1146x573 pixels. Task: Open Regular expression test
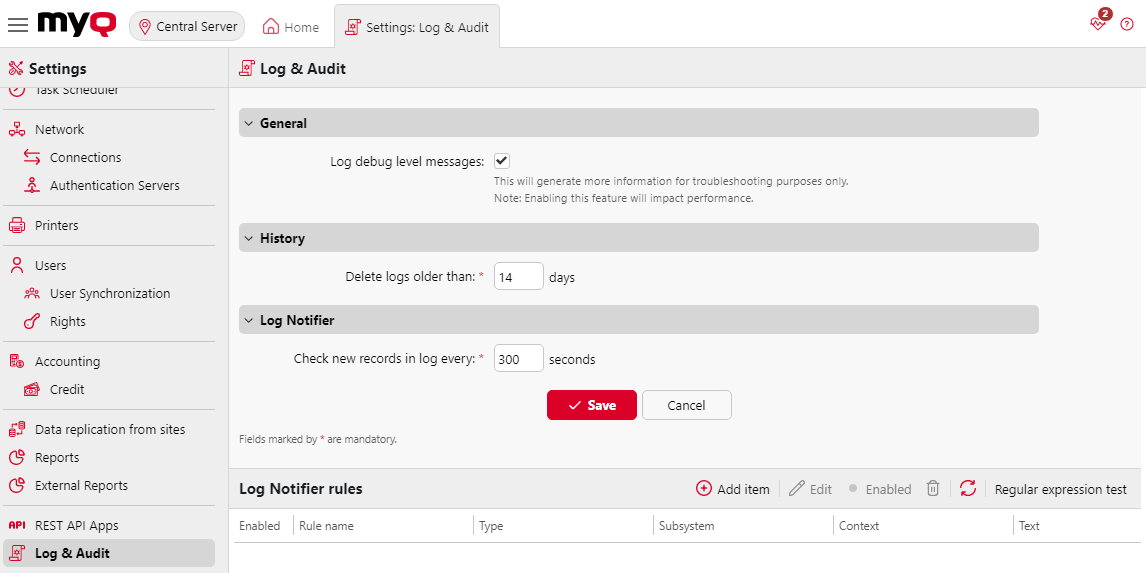(x=1060, y=489)
